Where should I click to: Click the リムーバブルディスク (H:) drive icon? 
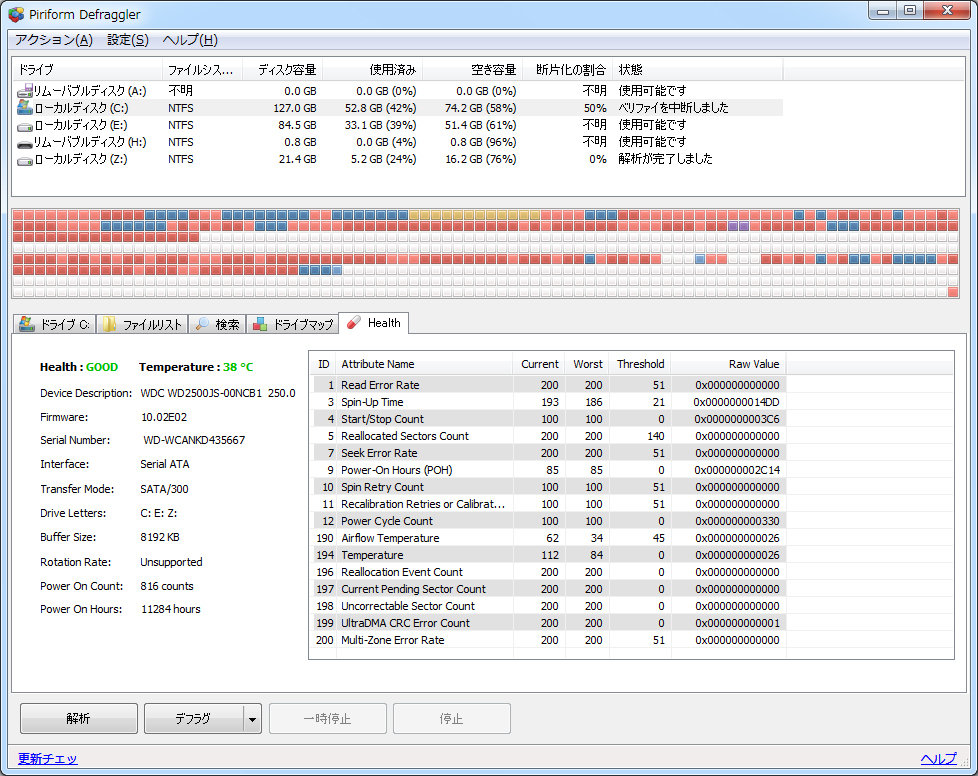coord(25,141)
